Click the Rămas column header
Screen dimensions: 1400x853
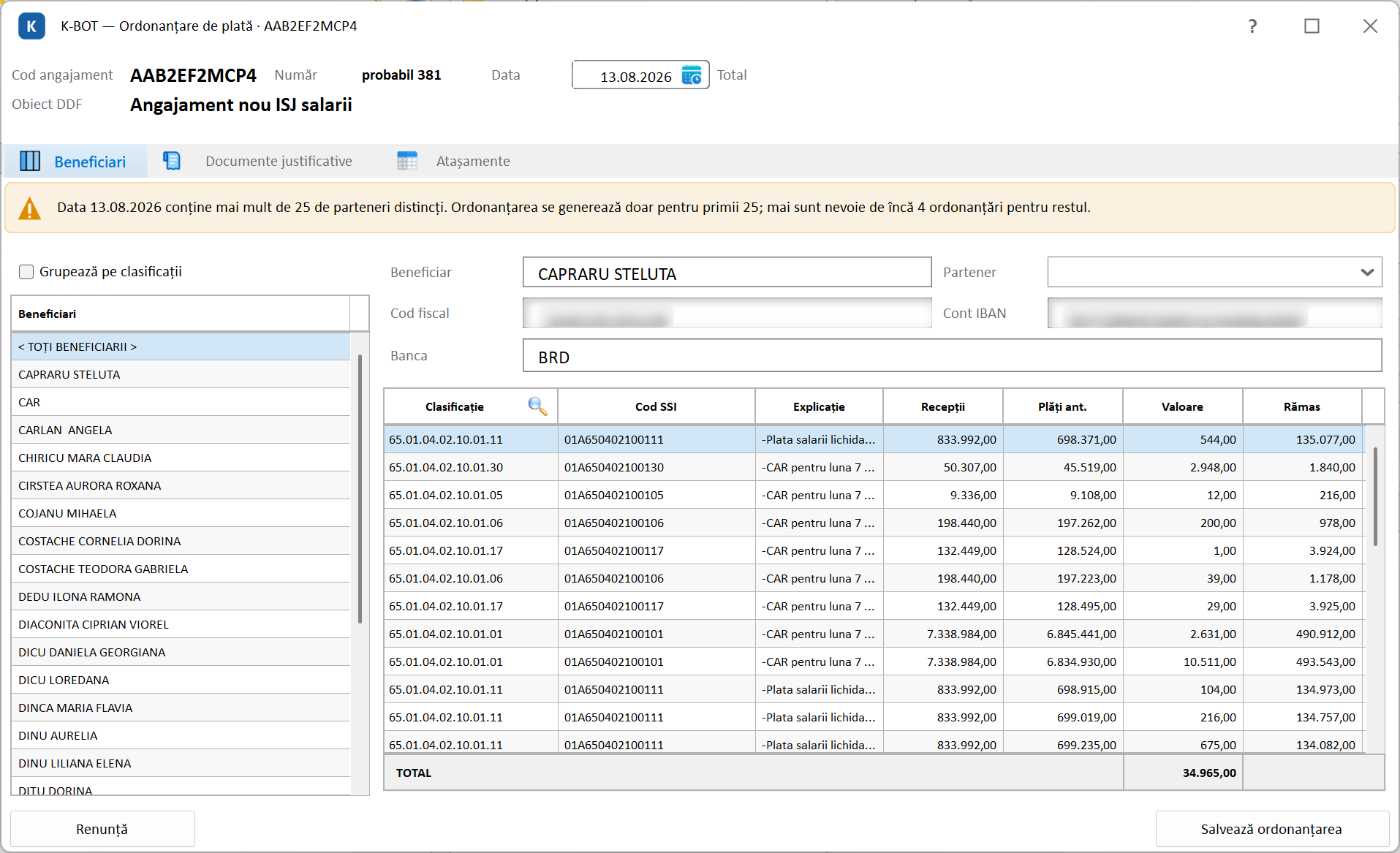pyautogui.click(x=1302, y=406)
